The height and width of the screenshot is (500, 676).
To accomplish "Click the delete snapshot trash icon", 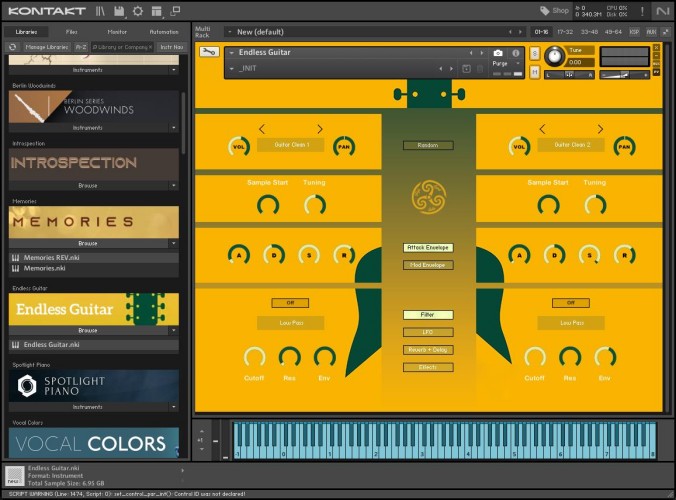I will pos(480,69).
